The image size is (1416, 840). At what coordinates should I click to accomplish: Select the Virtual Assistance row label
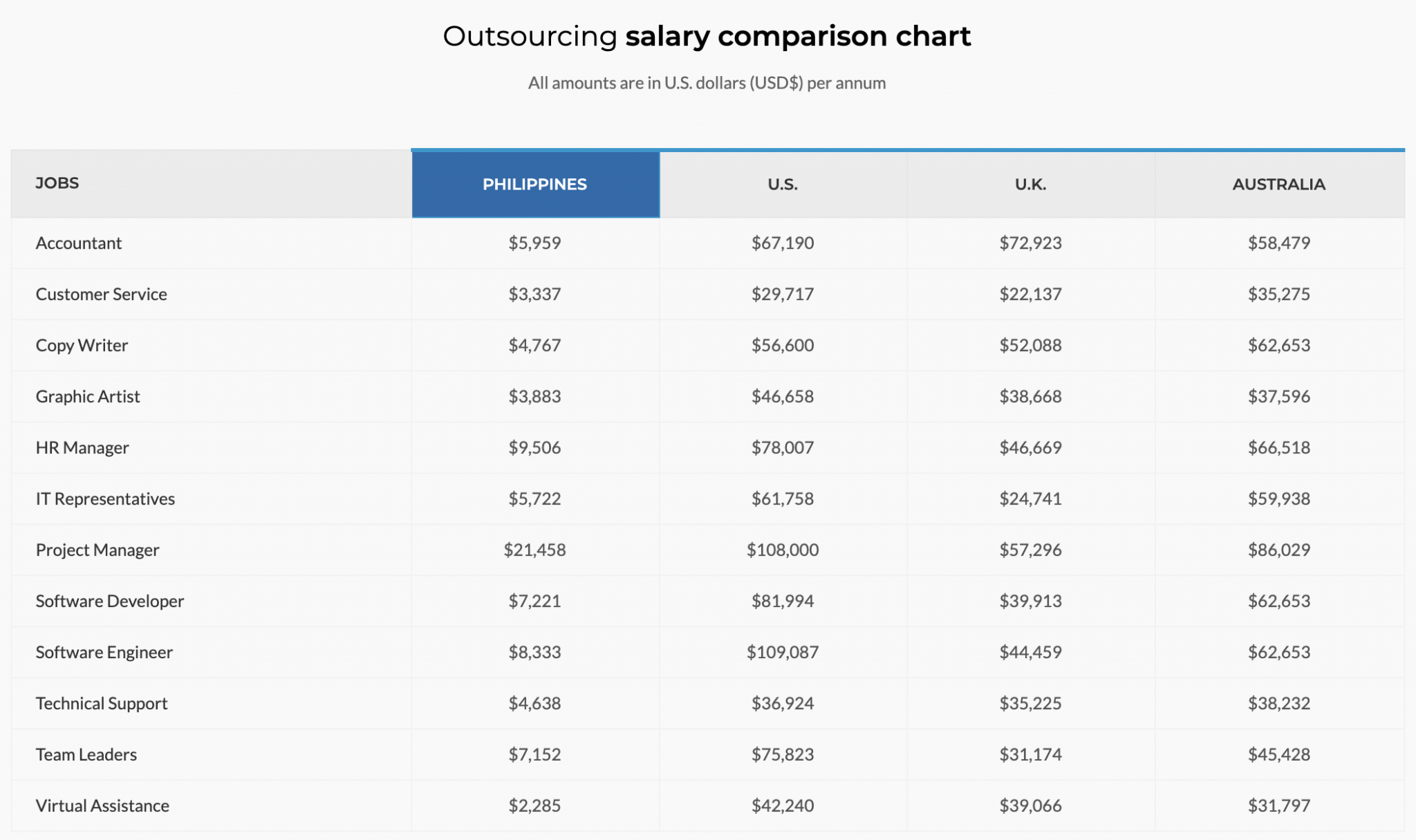[102, 806]
